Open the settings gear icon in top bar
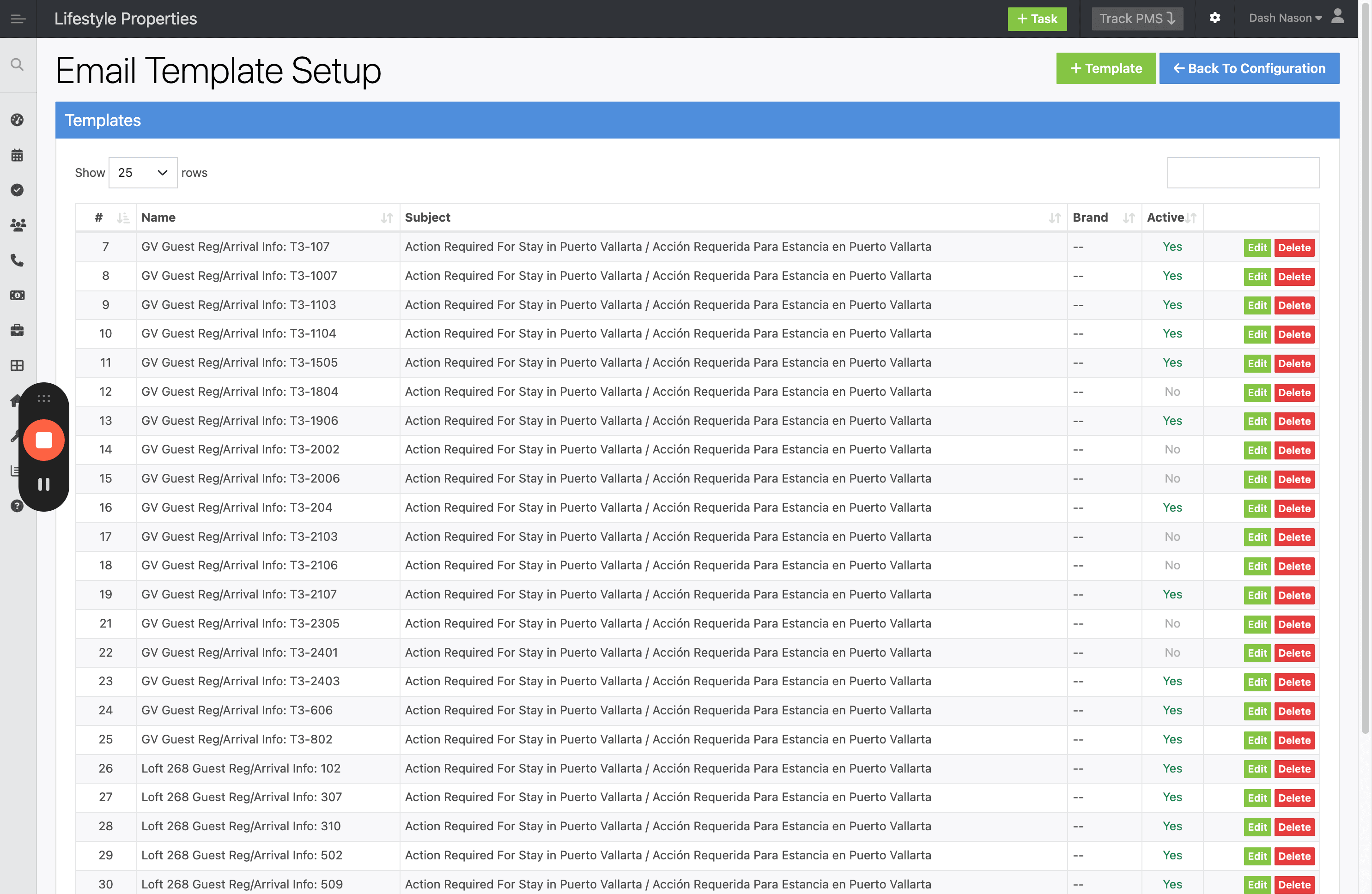Screen dimensions: 1372x894 click(1214, 18)
